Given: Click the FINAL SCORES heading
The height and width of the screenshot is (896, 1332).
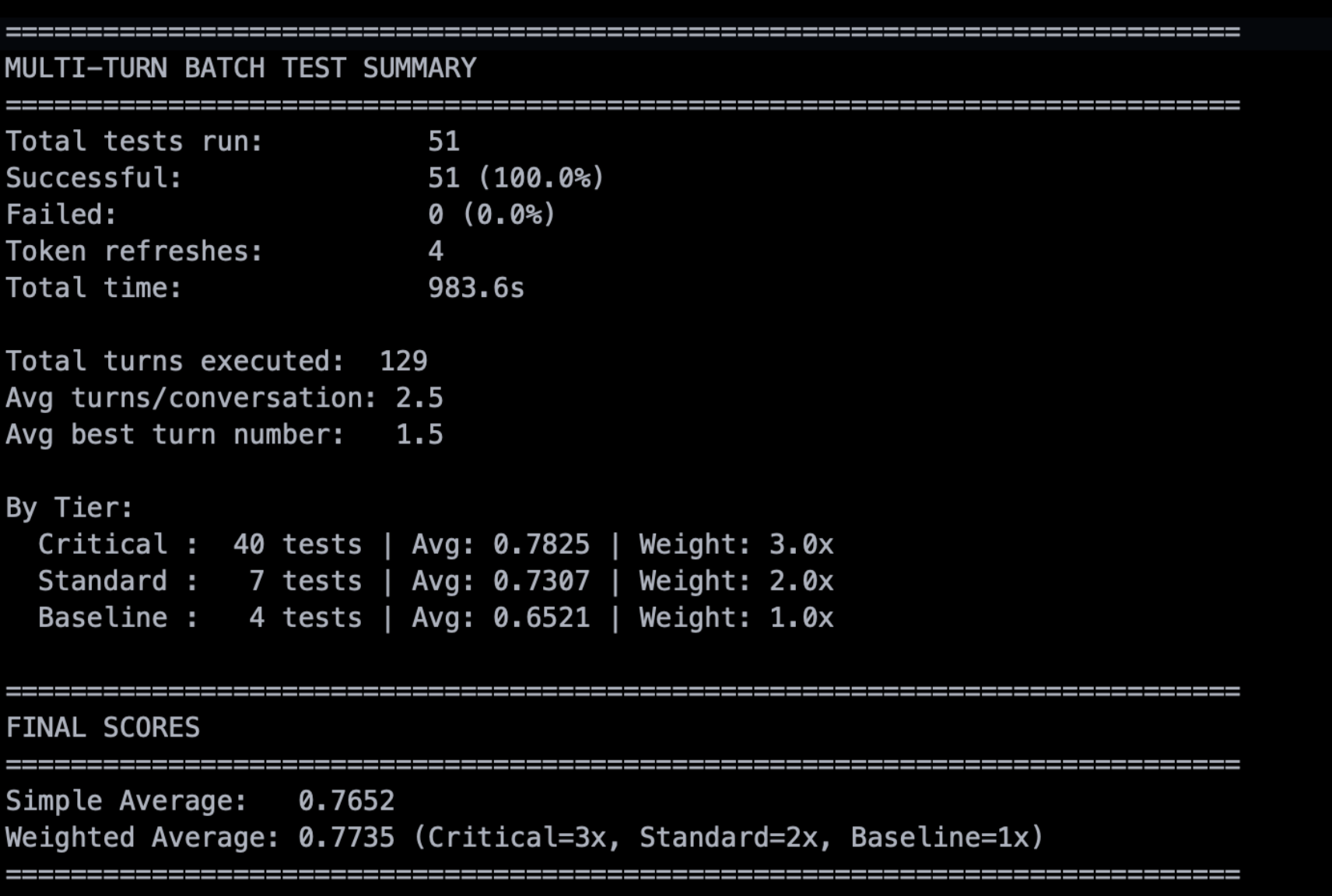Looking at the screenshot, I should click(103, 728).
